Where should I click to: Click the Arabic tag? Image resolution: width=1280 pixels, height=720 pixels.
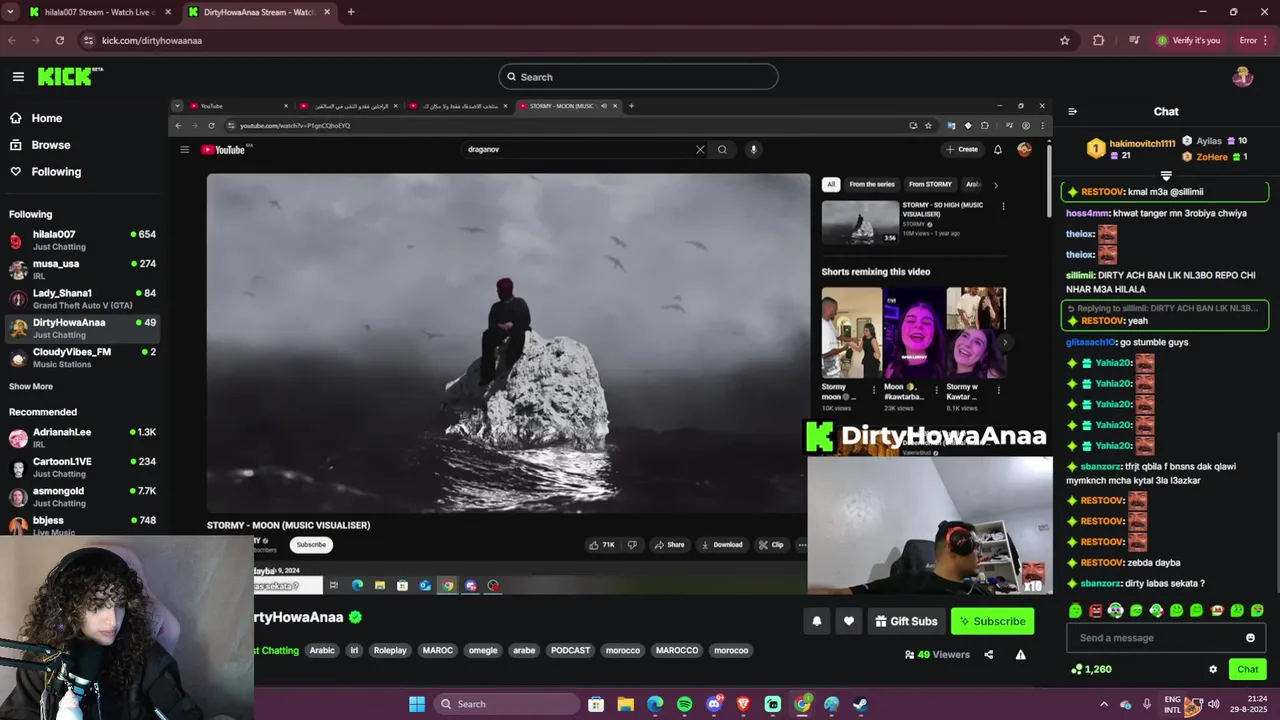322,650
